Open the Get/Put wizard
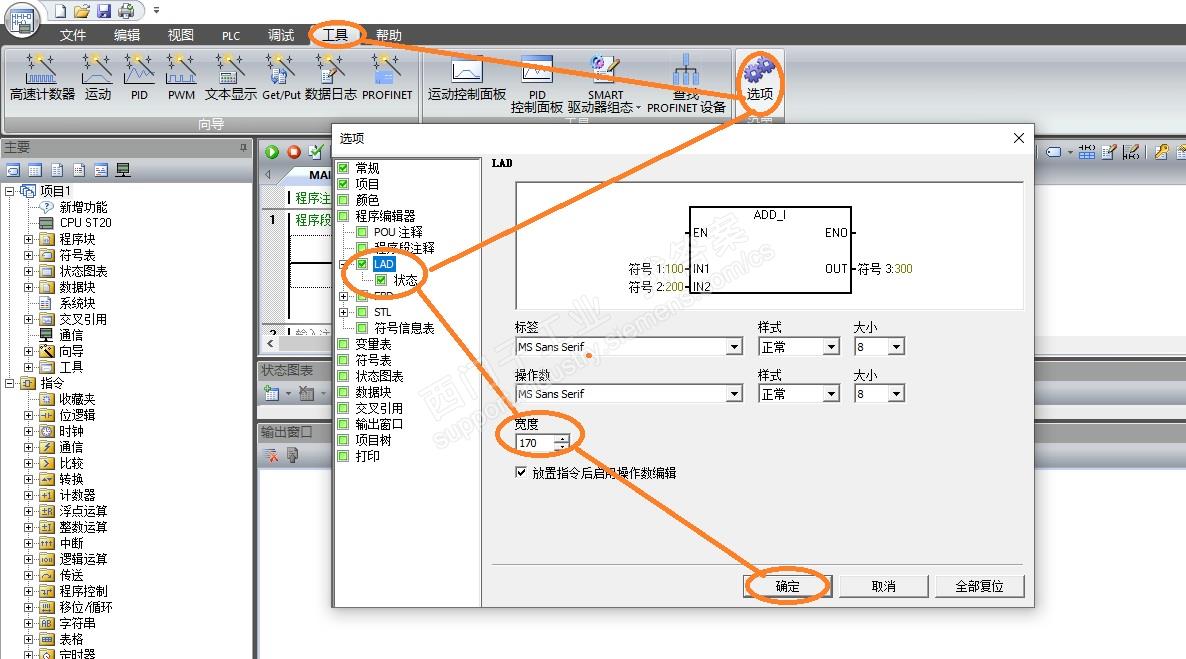Viewport: 1186px width, 659px height. [x=281, y=77]
